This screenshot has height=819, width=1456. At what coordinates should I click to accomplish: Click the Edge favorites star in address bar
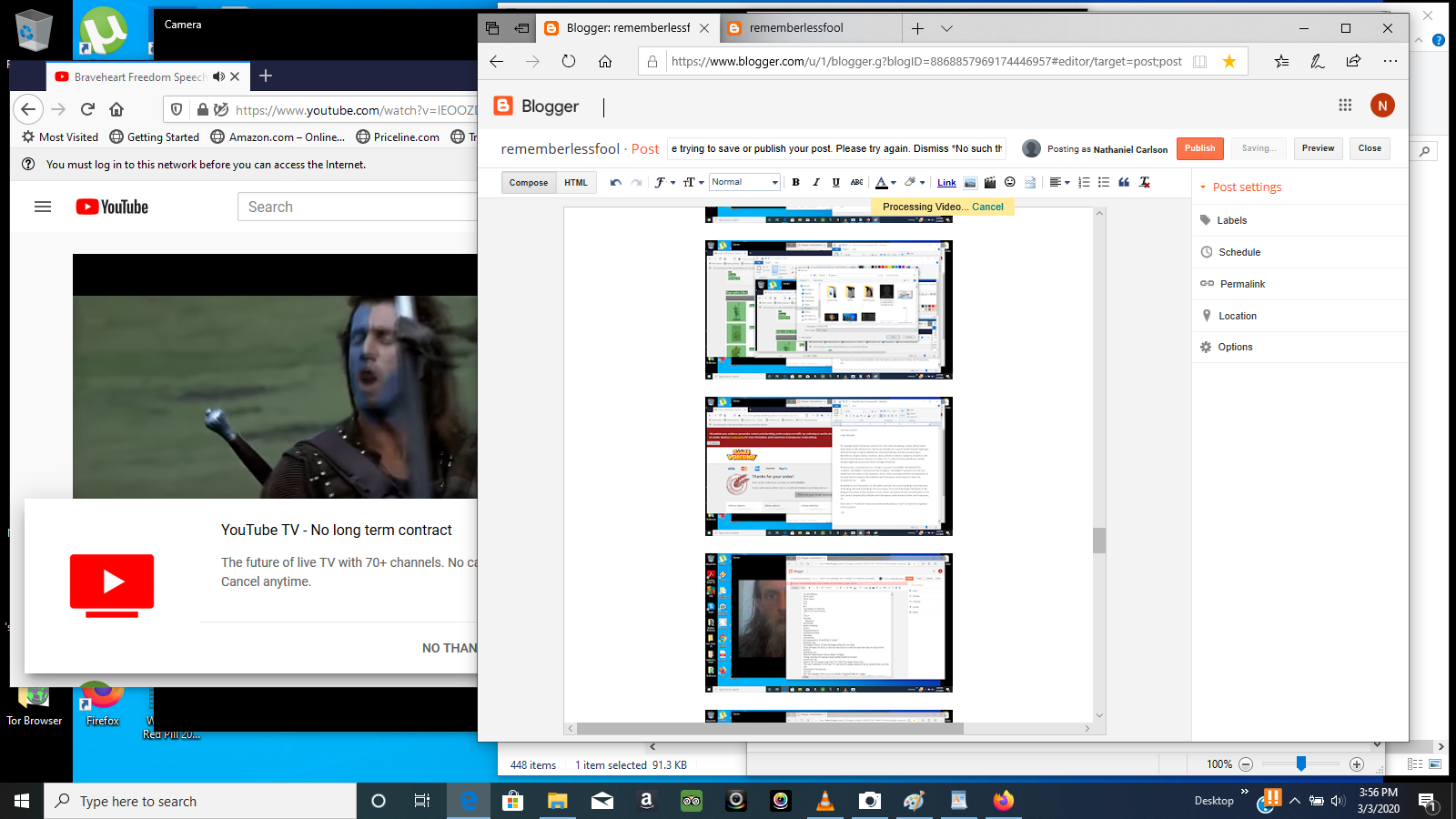coord(1229,61)
